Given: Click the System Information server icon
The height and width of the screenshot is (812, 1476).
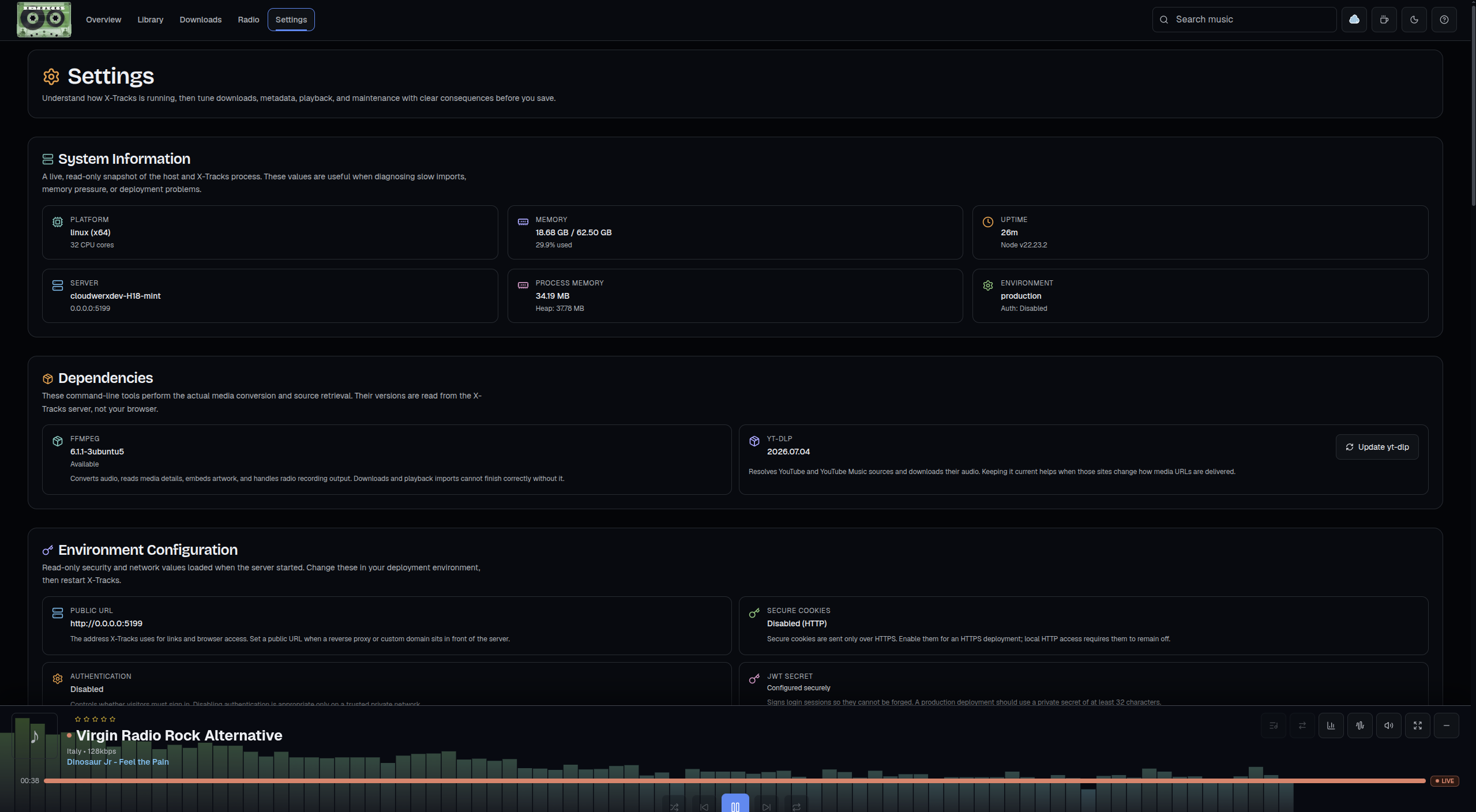Looking at the screenshot, I should (x=48, y=159).
